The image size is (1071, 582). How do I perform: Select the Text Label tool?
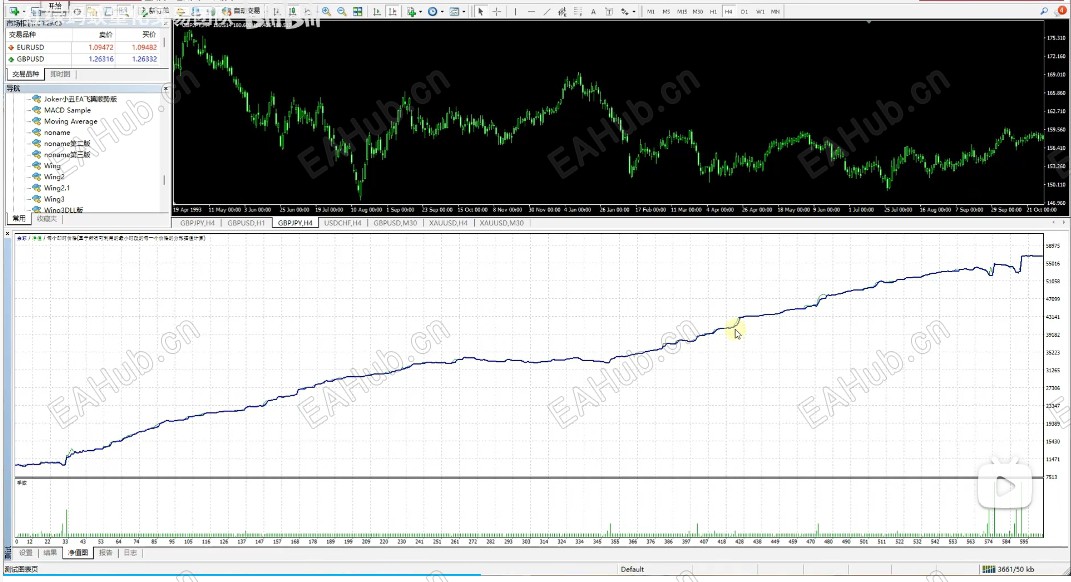609,12
